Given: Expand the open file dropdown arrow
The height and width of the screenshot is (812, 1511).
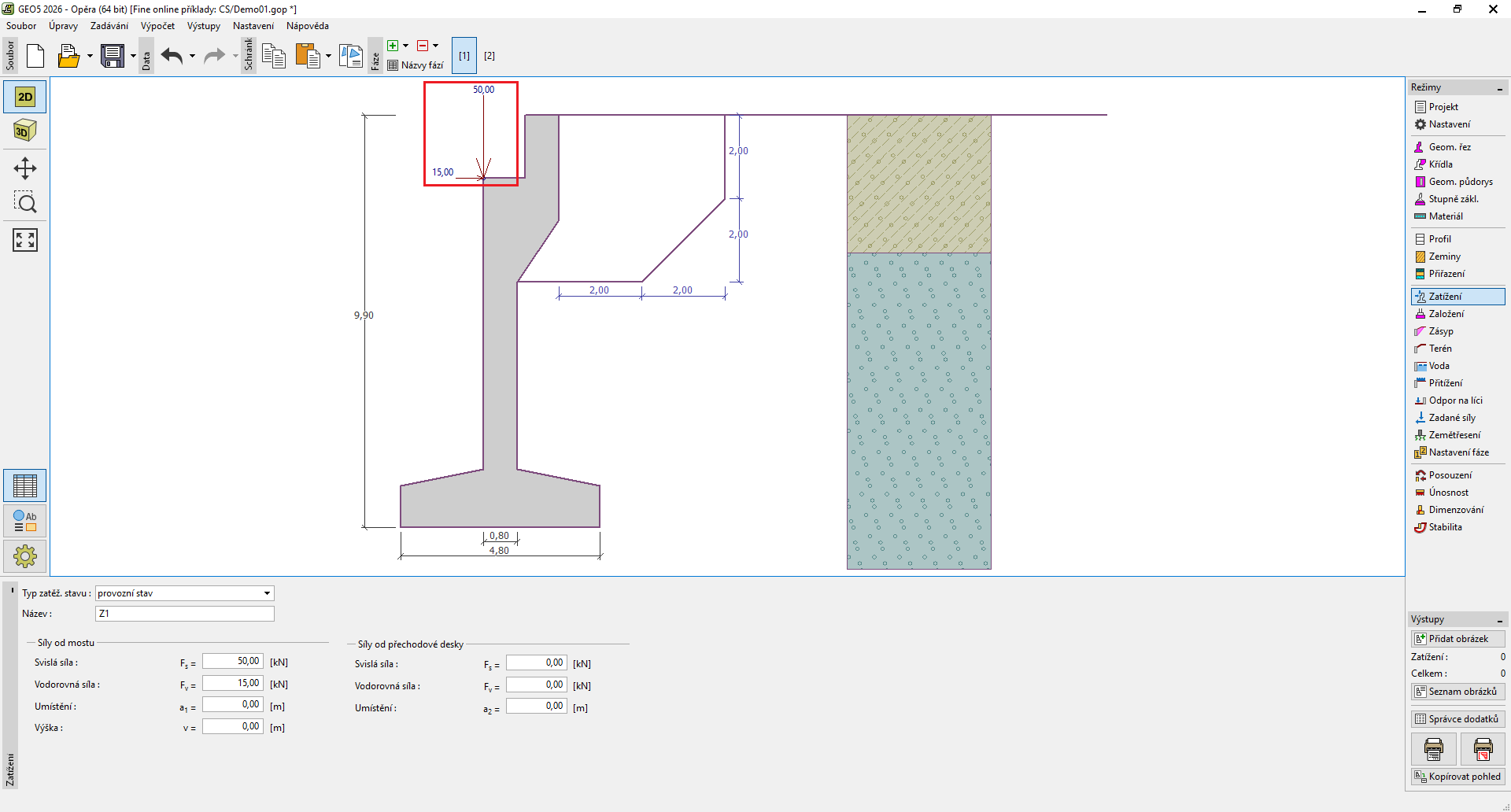Looking at the screenshot, I should point(90,56).
